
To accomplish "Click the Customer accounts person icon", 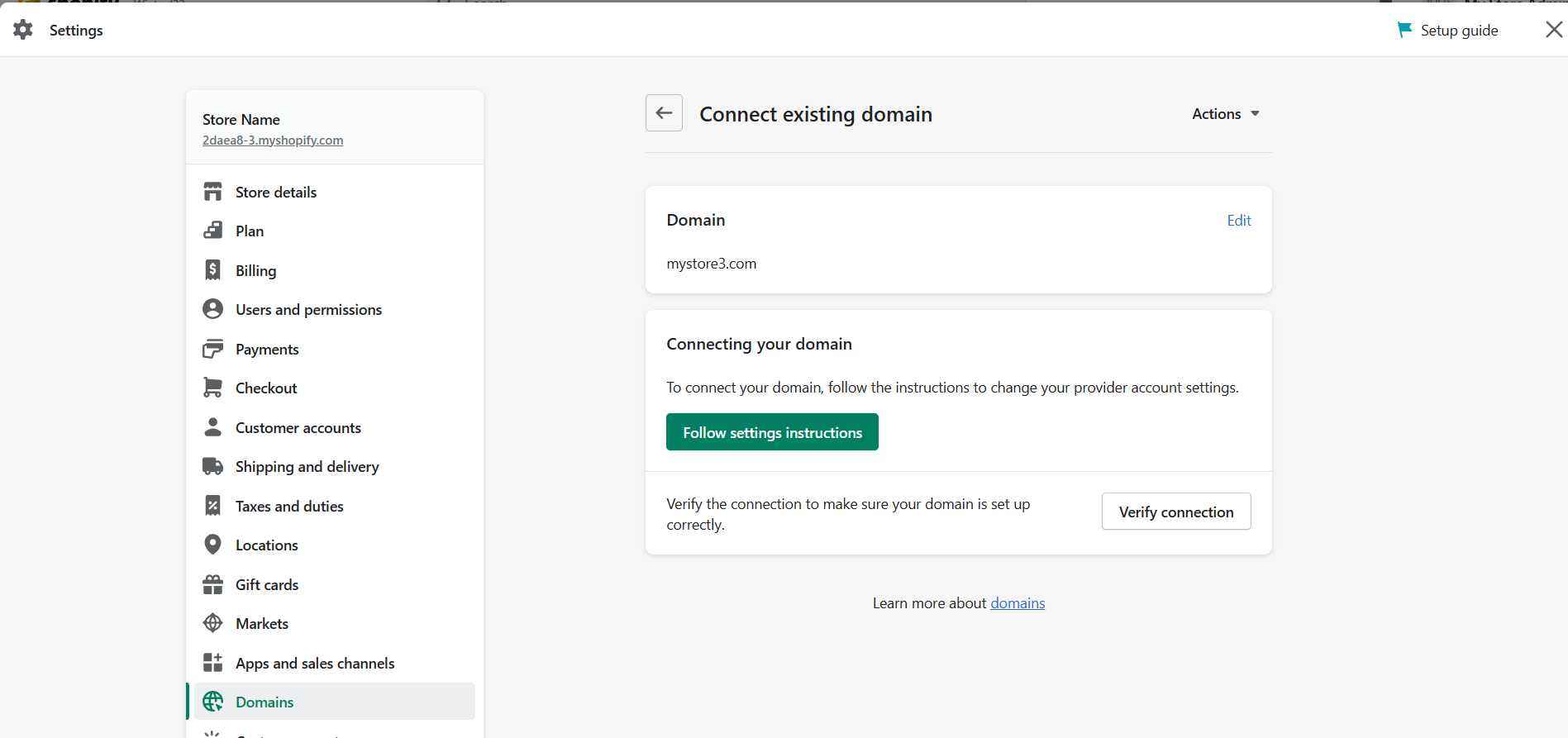I will (x=212, y=427).
